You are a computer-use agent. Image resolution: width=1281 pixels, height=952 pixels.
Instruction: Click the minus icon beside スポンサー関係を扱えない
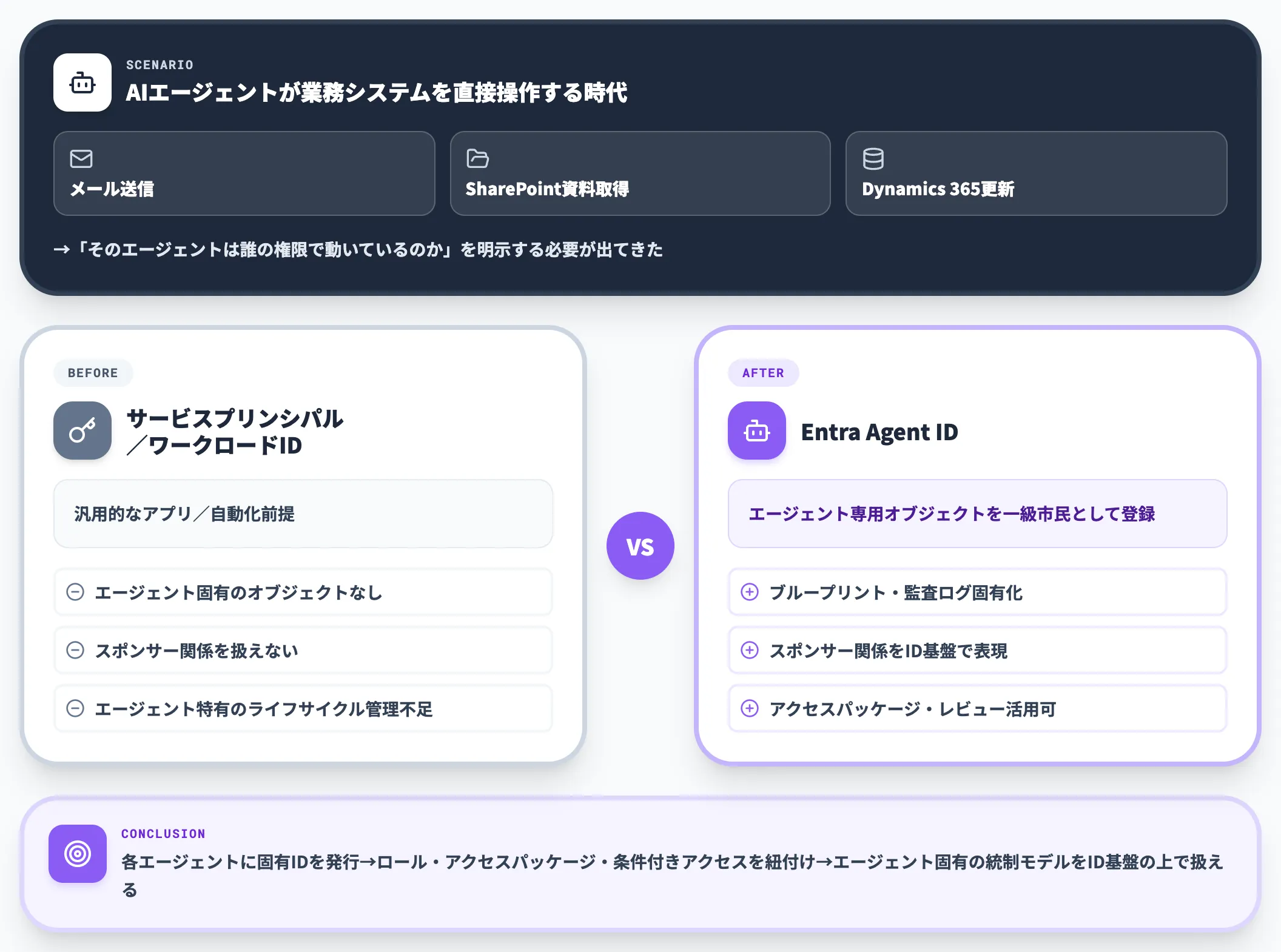pyautogui.click(x=75, y=650)
